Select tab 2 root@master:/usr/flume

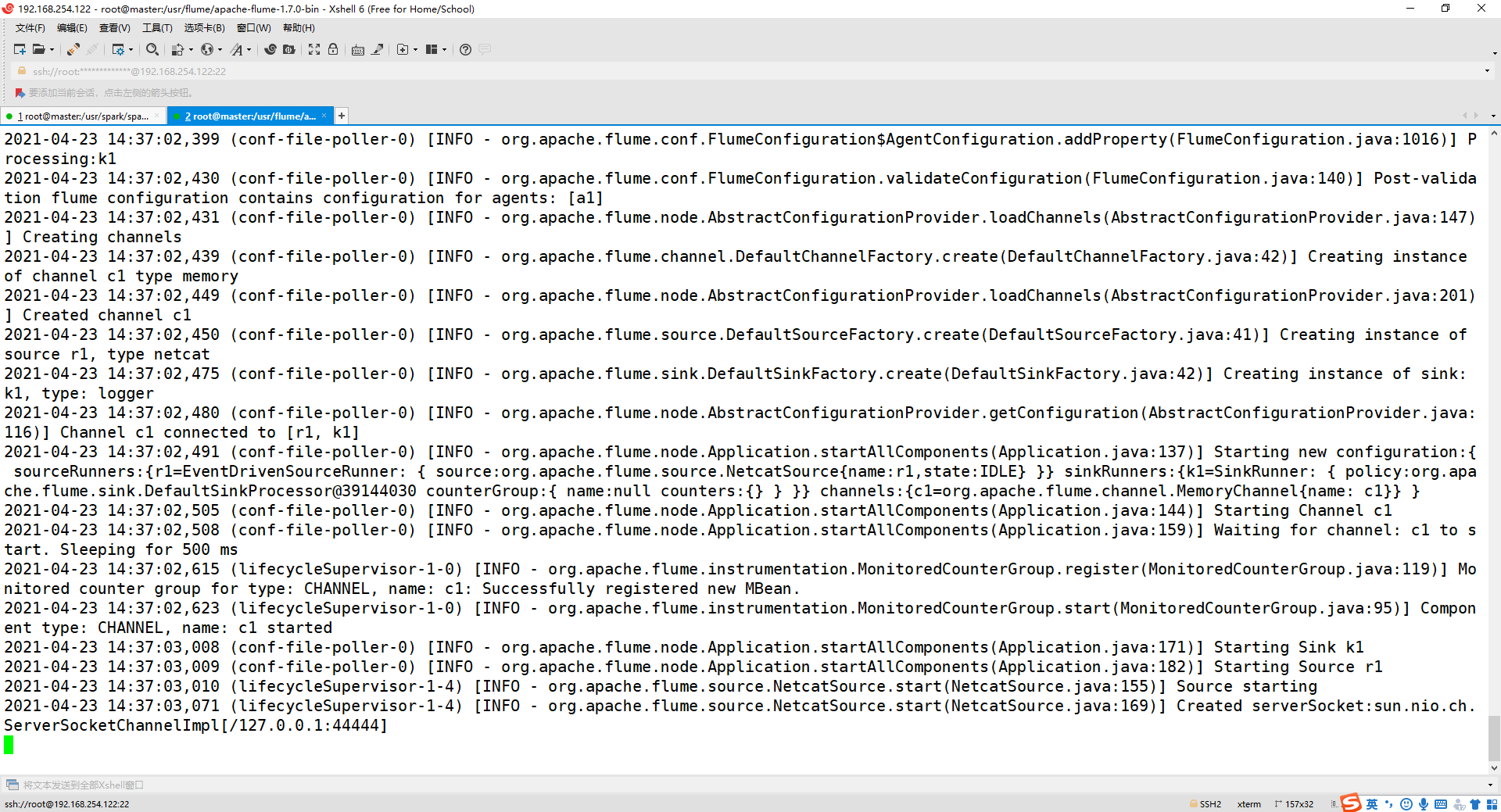click(x=249, y=116)
